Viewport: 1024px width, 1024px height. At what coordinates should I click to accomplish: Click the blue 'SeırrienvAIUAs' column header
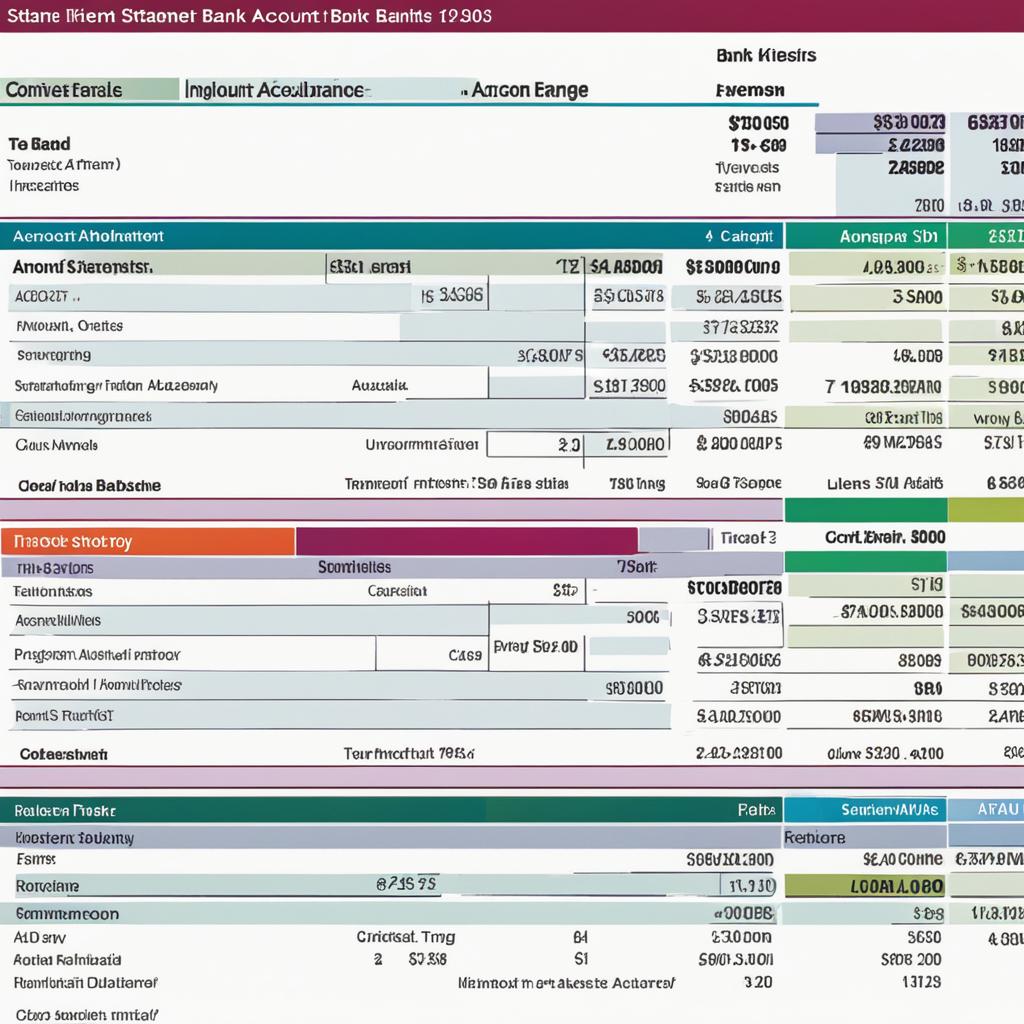pos(865,810)
